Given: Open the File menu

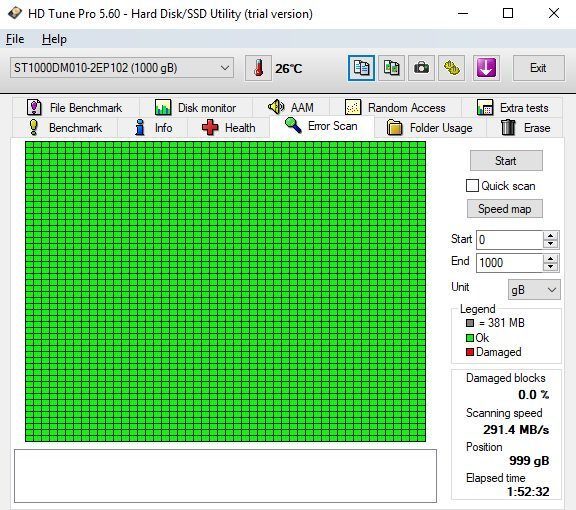Looking at the screenshot, I should coord(15,39).
